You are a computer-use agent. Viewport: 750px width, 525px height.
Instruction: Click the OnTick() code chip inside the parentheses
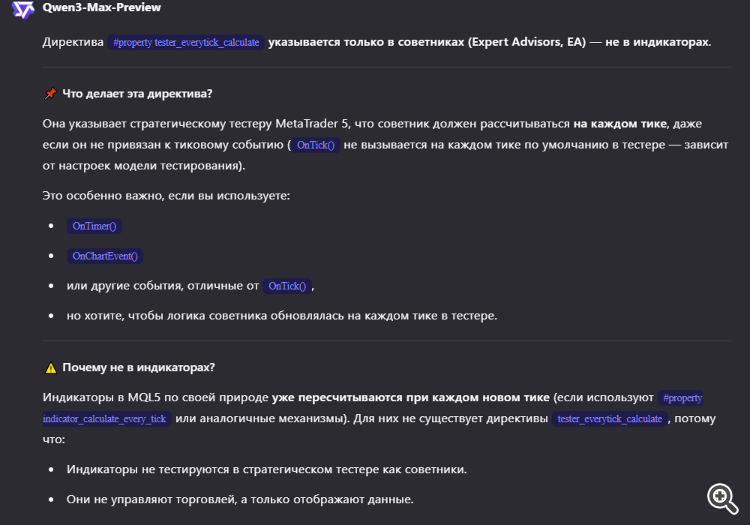(315, 145)
